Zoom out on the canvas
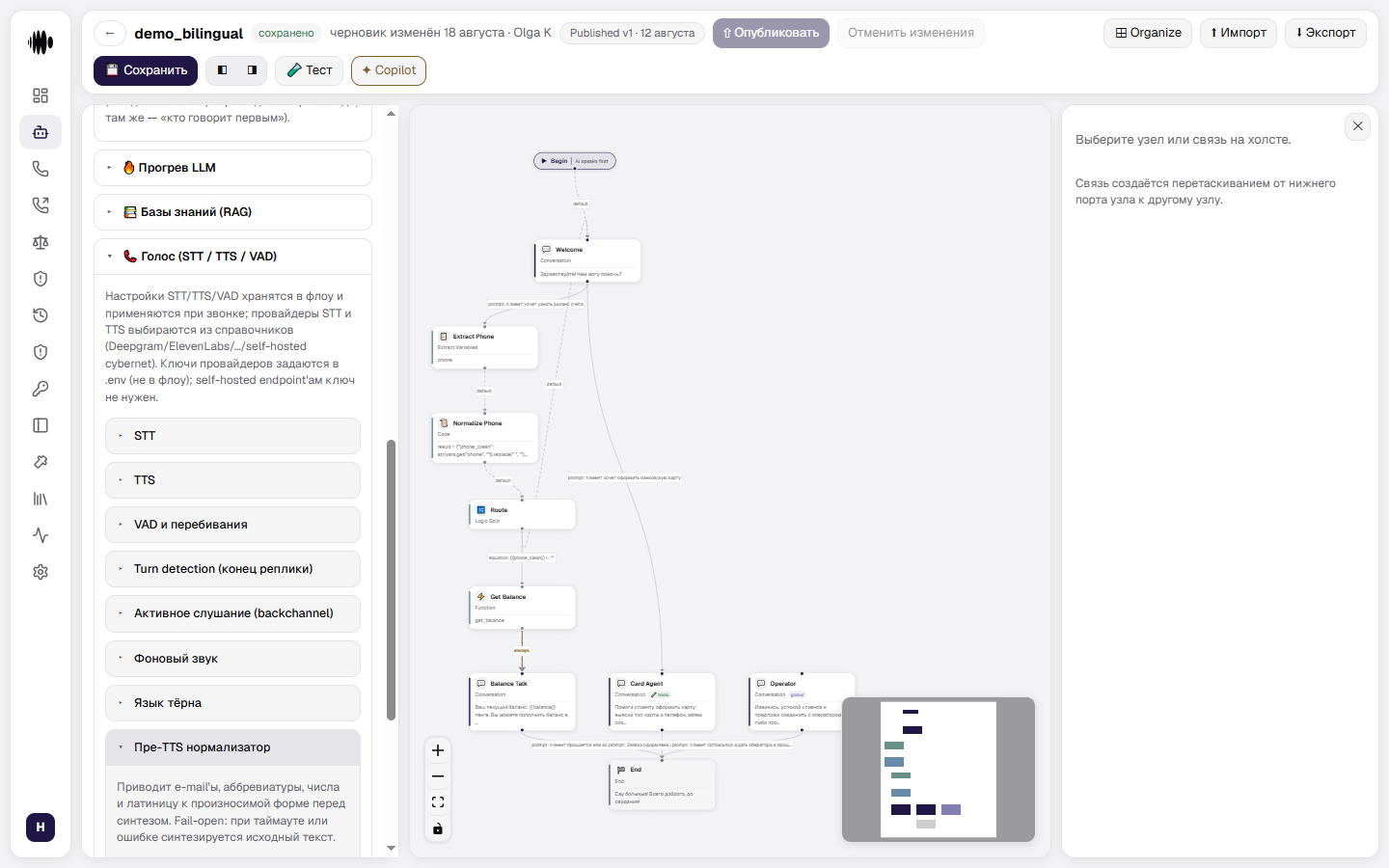This screenshot has width=1389, height=868. (x=438, y=776)
